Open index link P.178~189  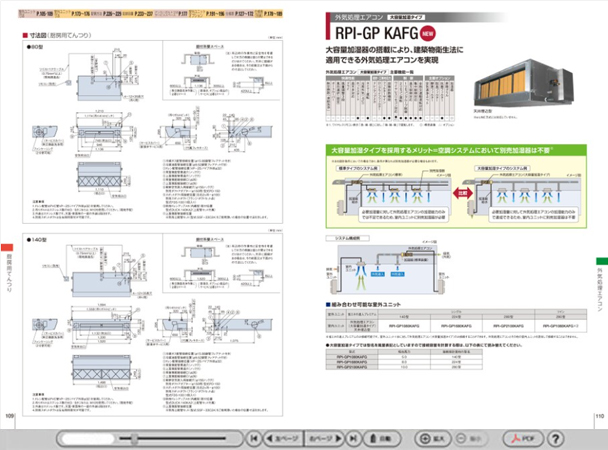tap(269, 14)
